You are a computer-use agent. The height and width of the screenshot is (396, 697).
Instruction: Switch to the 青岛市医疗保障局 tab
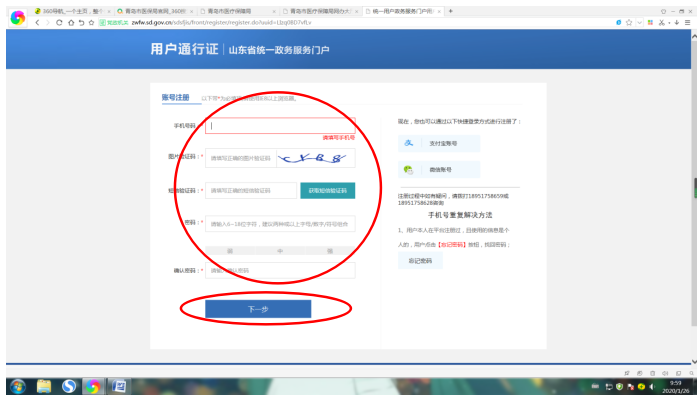click(237, 11)
